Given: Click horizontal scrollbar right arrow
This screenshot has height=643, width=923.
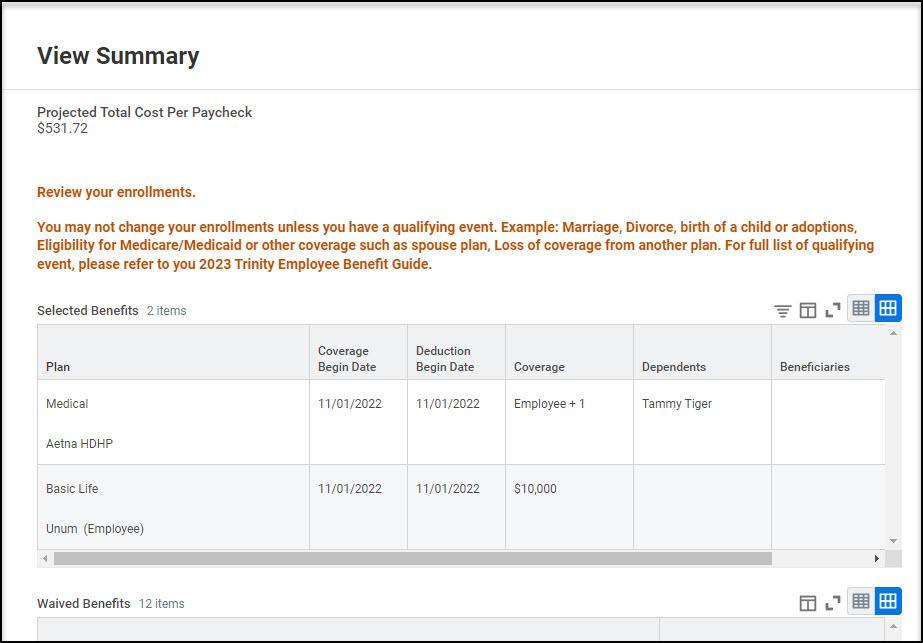Looking at the screenshot, I should click(876, 558).
